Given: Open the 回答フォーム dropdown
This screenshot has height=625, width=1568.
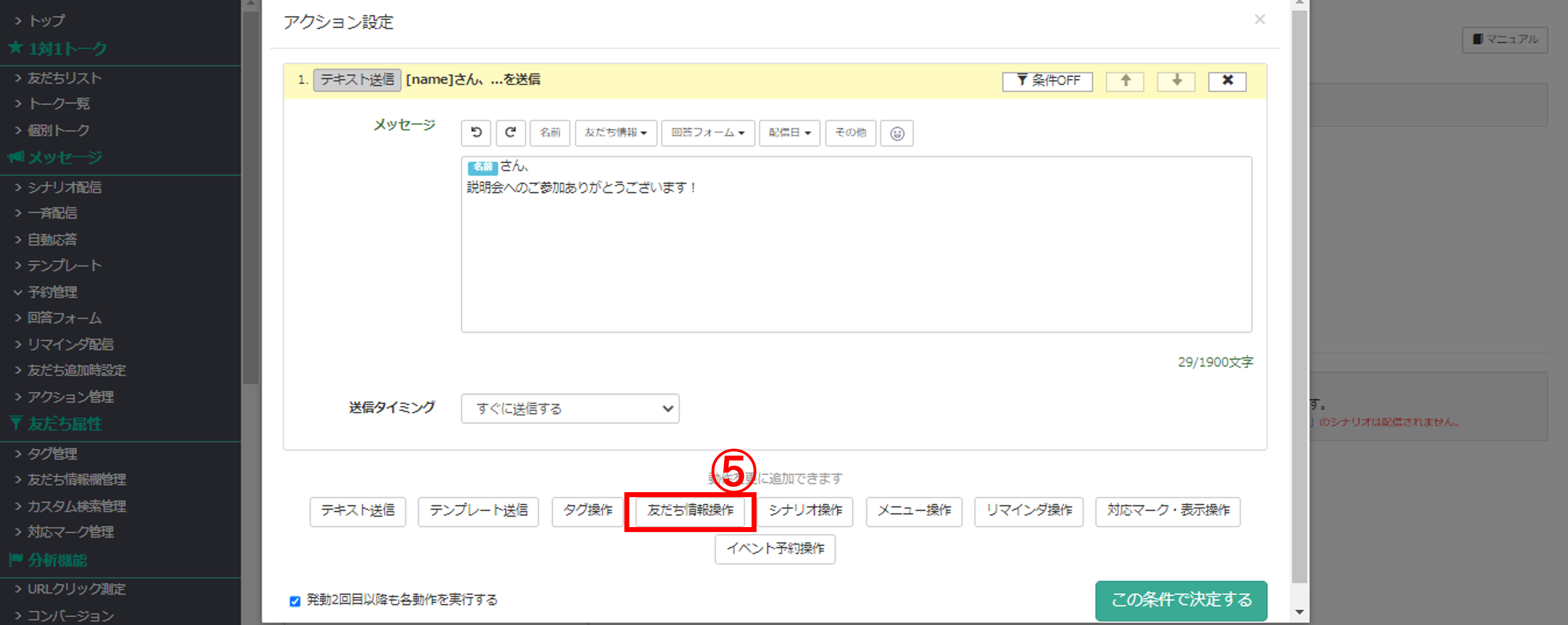Looking at the screenshot, I should coord(708,133).
